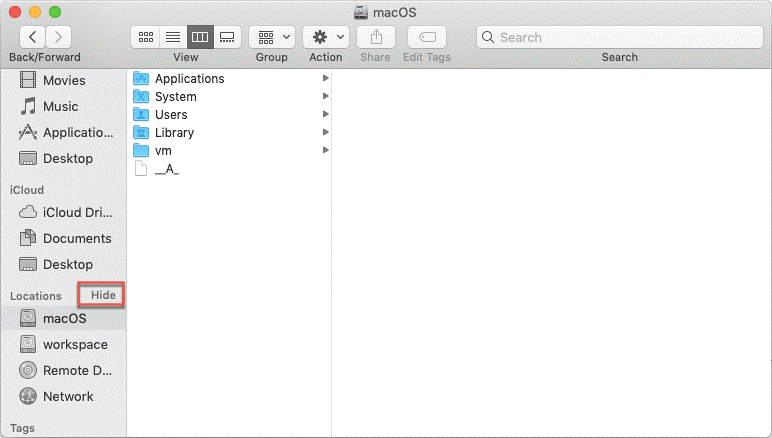Expand vm folder via its arrow
The height and width of the screenshot is (438, 772).
click(x=325, y=150)
